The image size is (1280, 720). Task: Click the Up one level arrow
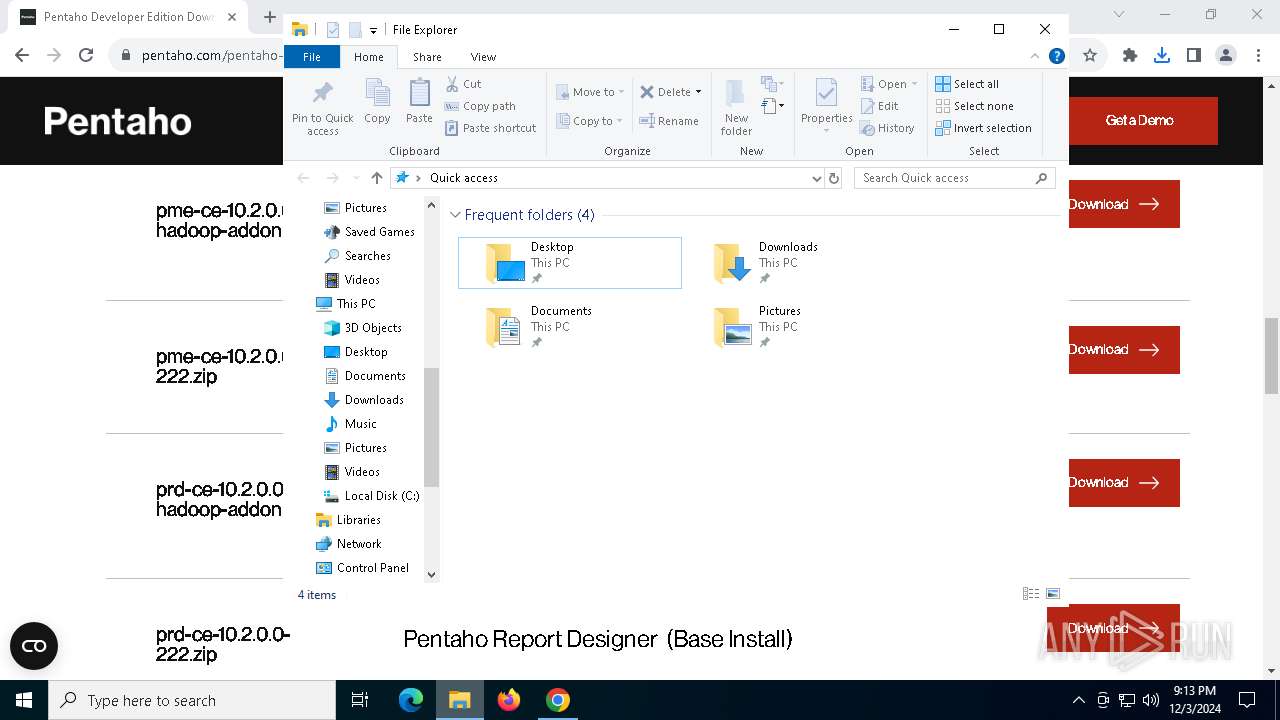click(376, 178)
